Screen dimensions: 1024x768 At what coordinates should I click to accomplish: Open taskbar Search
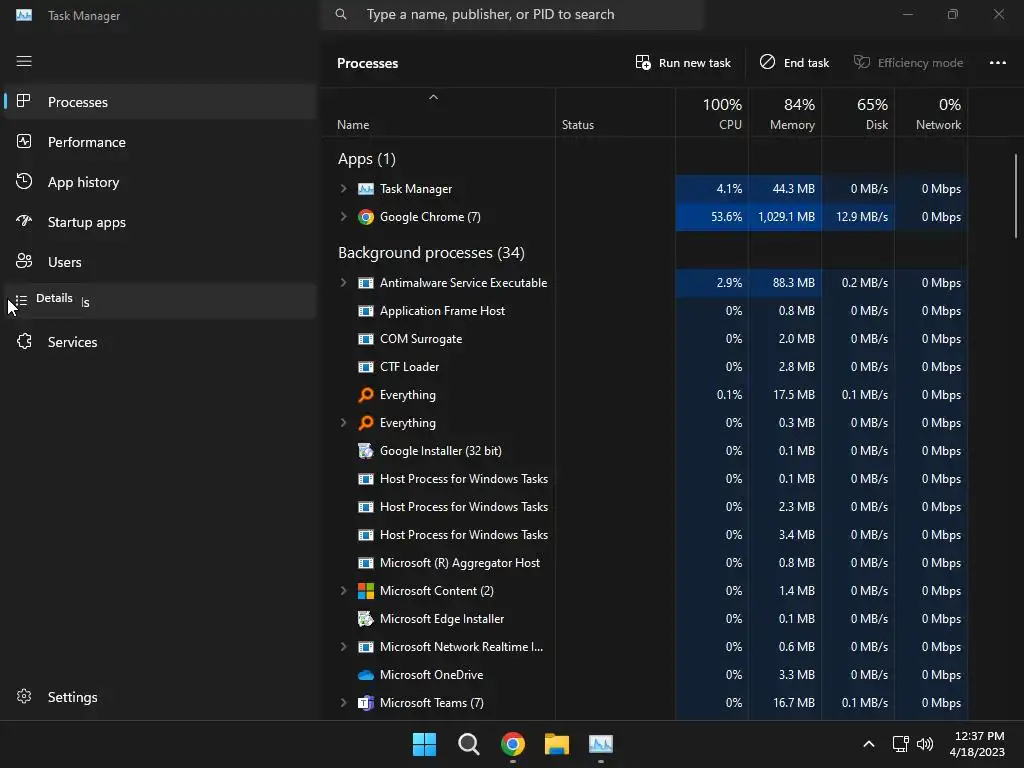coord(468,744)
